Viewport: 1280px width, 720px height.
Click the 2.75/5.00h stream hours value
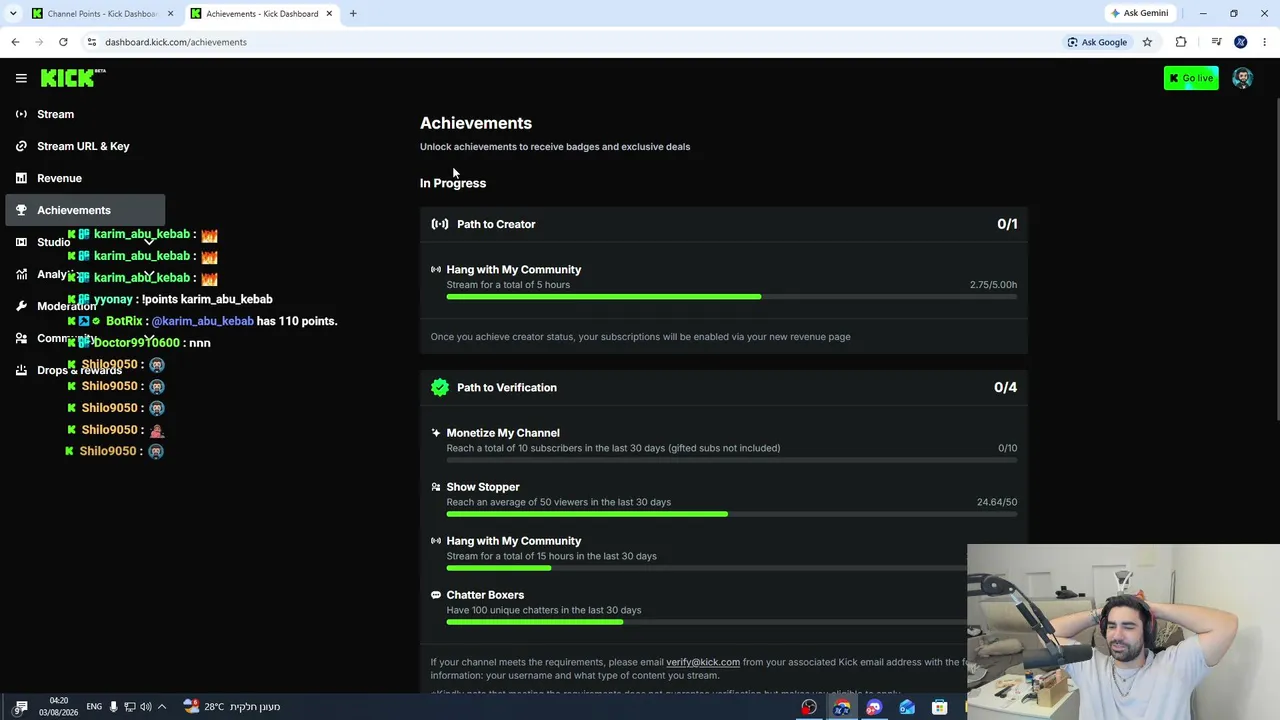coord(993,285)
